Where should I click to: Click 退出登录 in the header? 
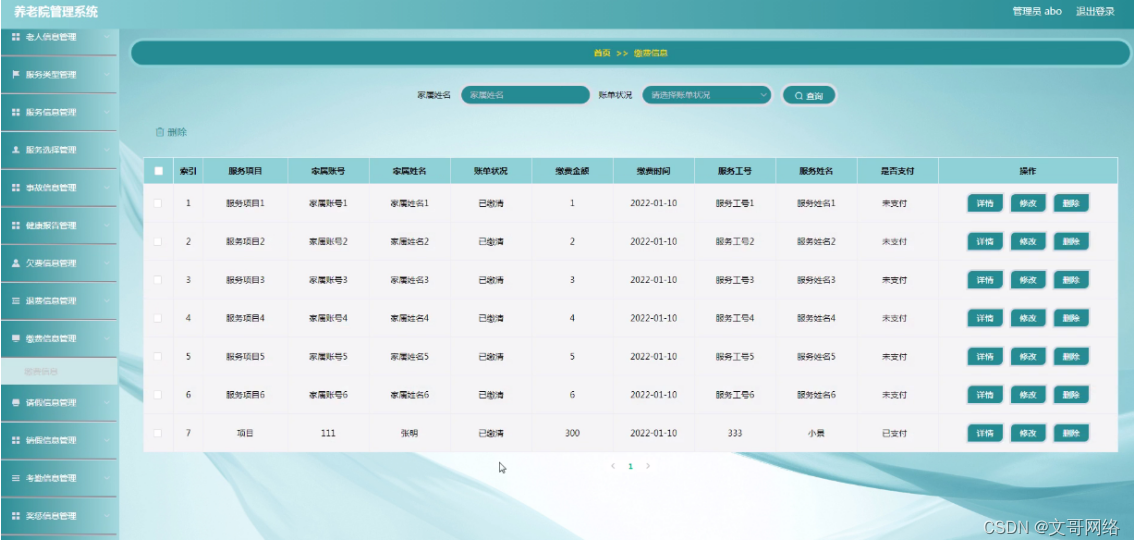click(x=1095, y=12)
